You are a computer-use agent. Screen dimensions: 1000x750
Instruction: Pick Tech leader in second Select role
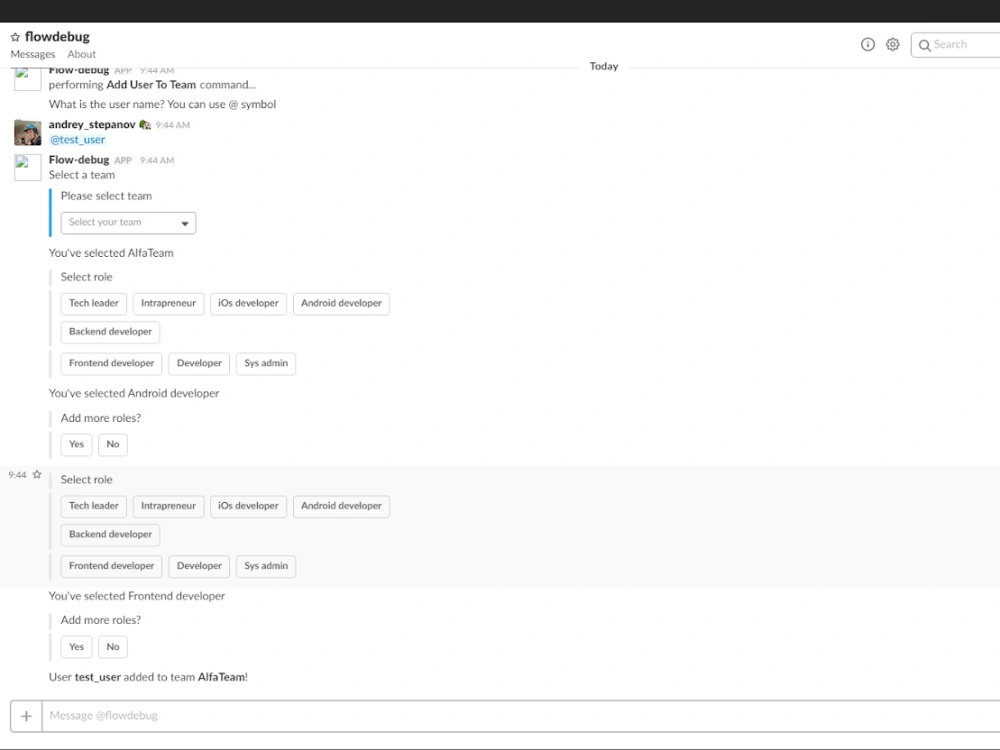coord(94,506)
